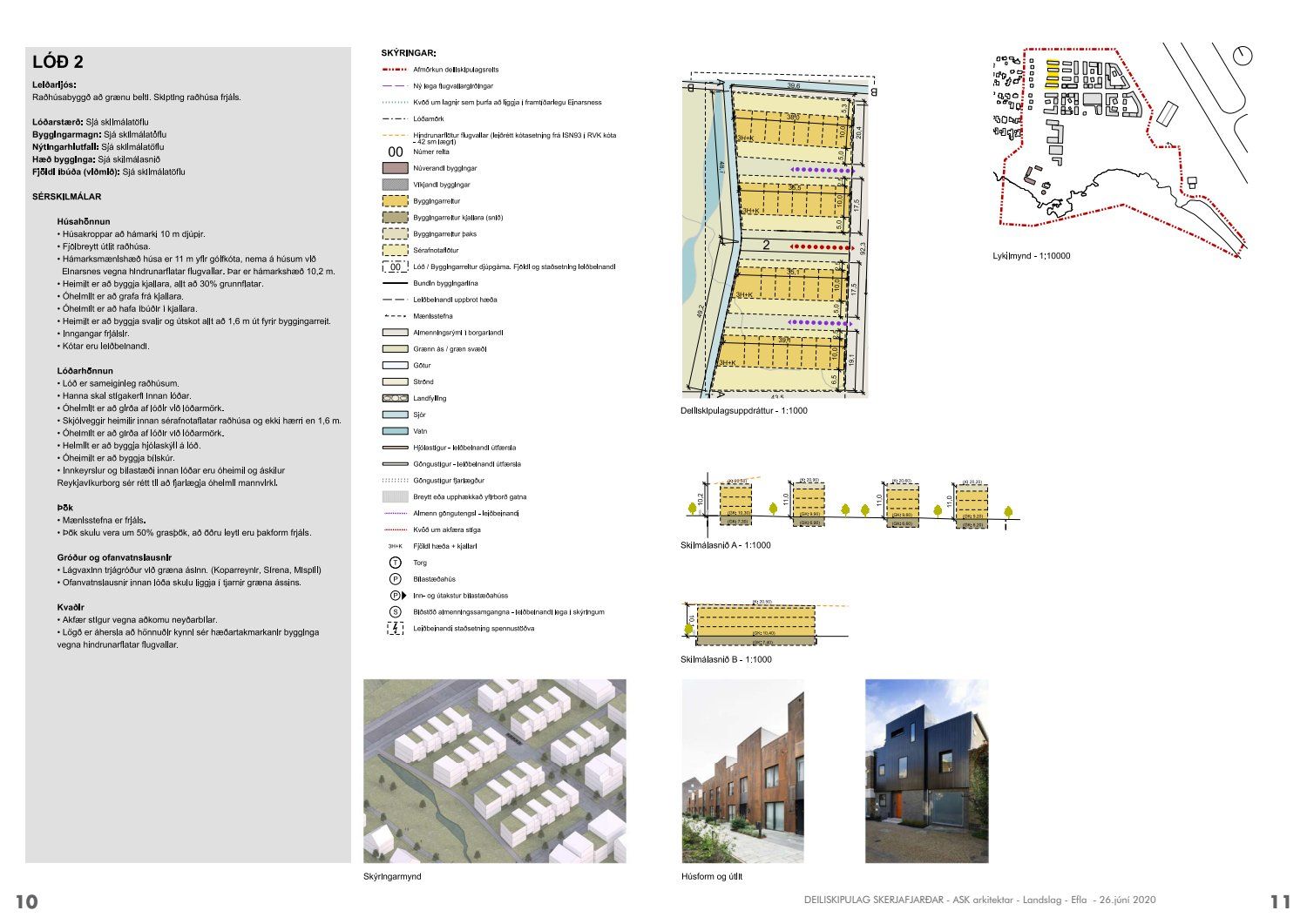This screenshot has height=924, width=1307.
Task: Click the Núverandi byggingar brown swatch
Action: pyautogui.click(x=395, y=168)
